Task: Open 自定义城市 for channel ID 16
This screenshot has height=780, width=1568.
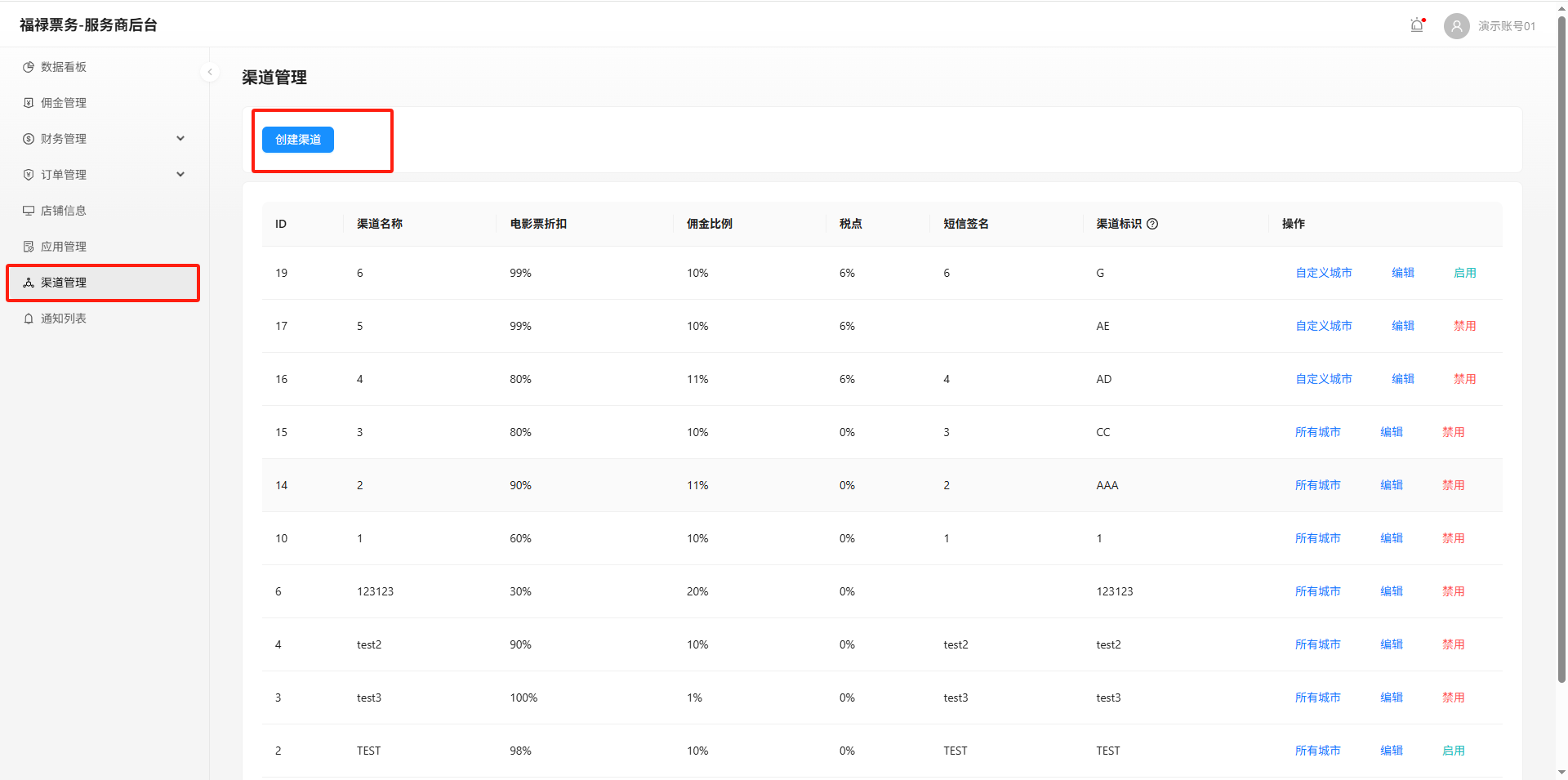Action: click(1323, 379)
